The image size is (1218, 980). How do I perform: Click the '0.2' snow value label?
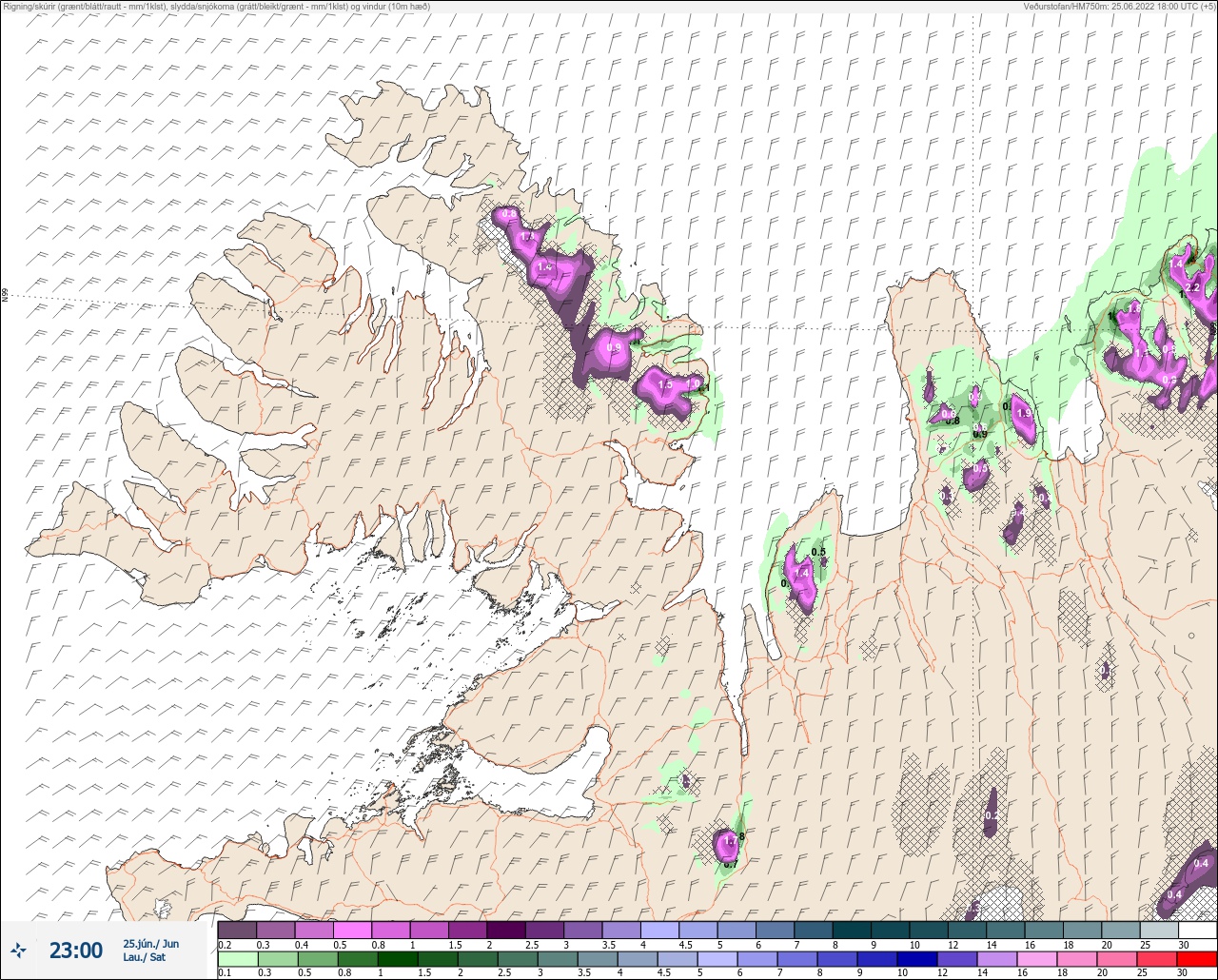tap(991, 816)
